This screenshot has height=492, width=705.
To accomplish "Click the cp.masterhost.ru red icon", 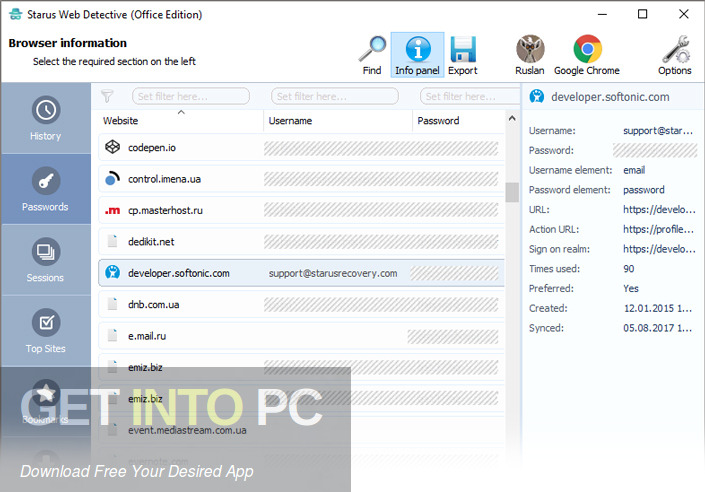I will tap(112, 210).
